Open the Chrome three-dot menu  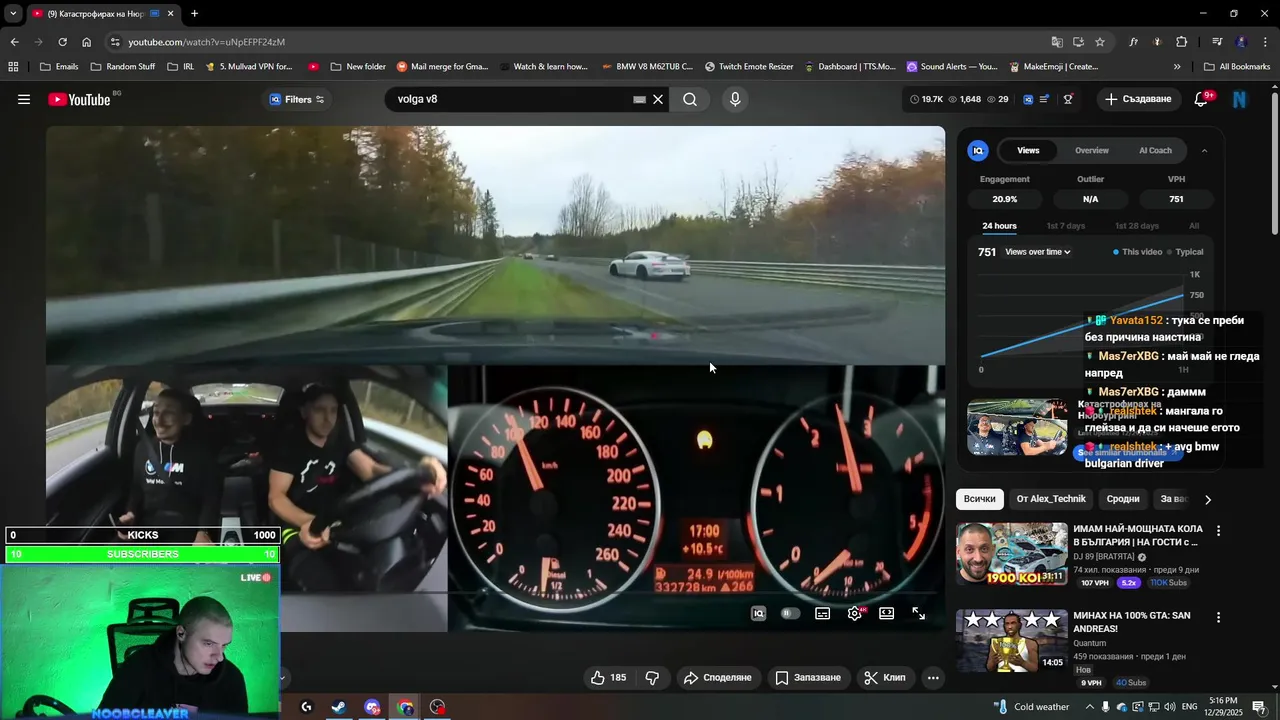point(1265,42)
